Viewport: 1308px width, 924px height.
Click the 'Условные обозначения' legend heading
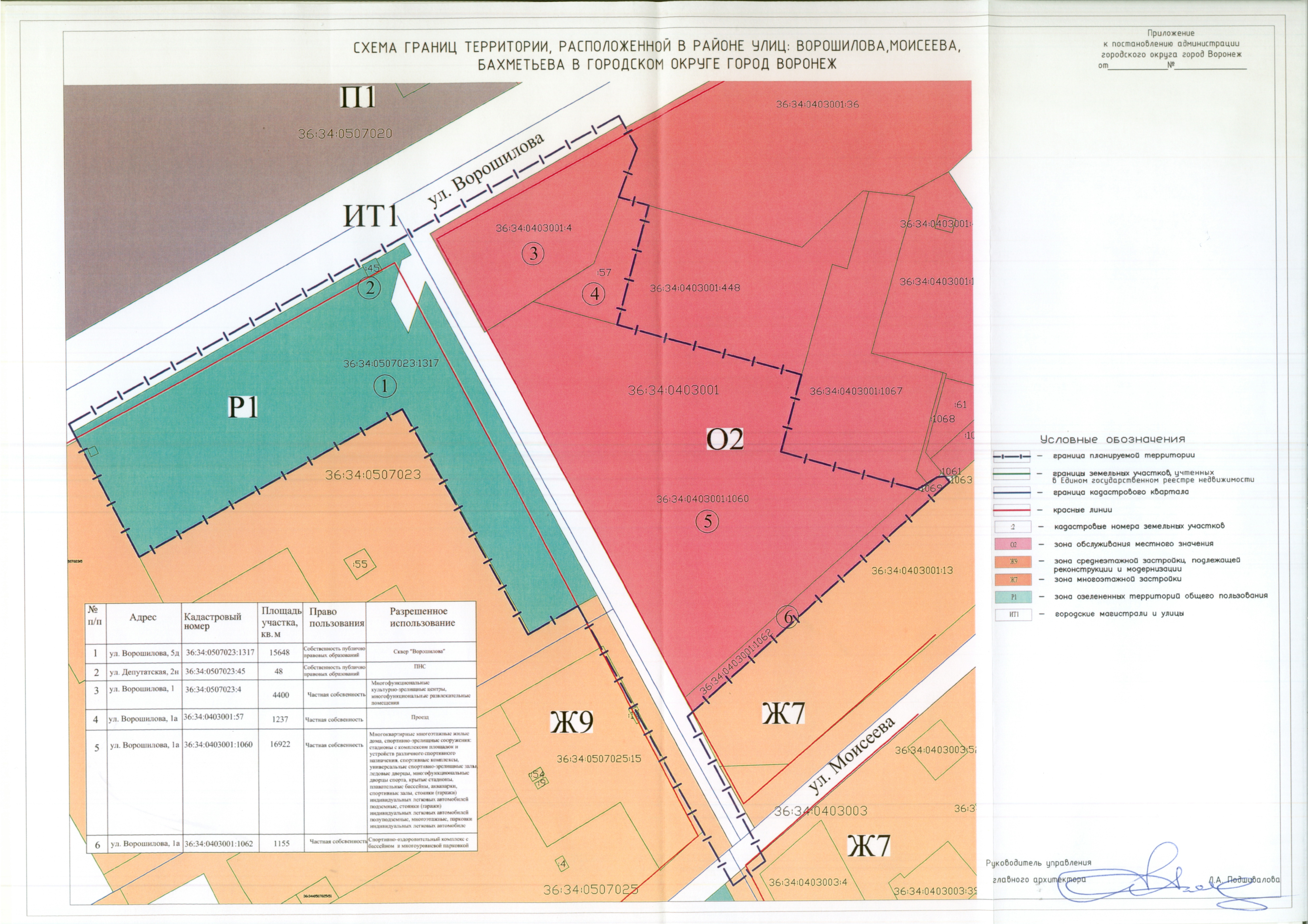[x=1113, y=440]
